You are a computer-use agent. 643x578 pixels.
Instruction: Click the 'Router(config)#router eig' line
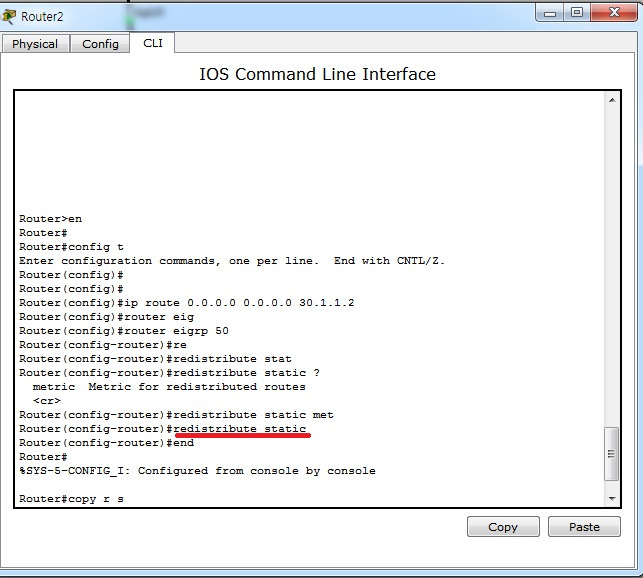pos(107,317)
